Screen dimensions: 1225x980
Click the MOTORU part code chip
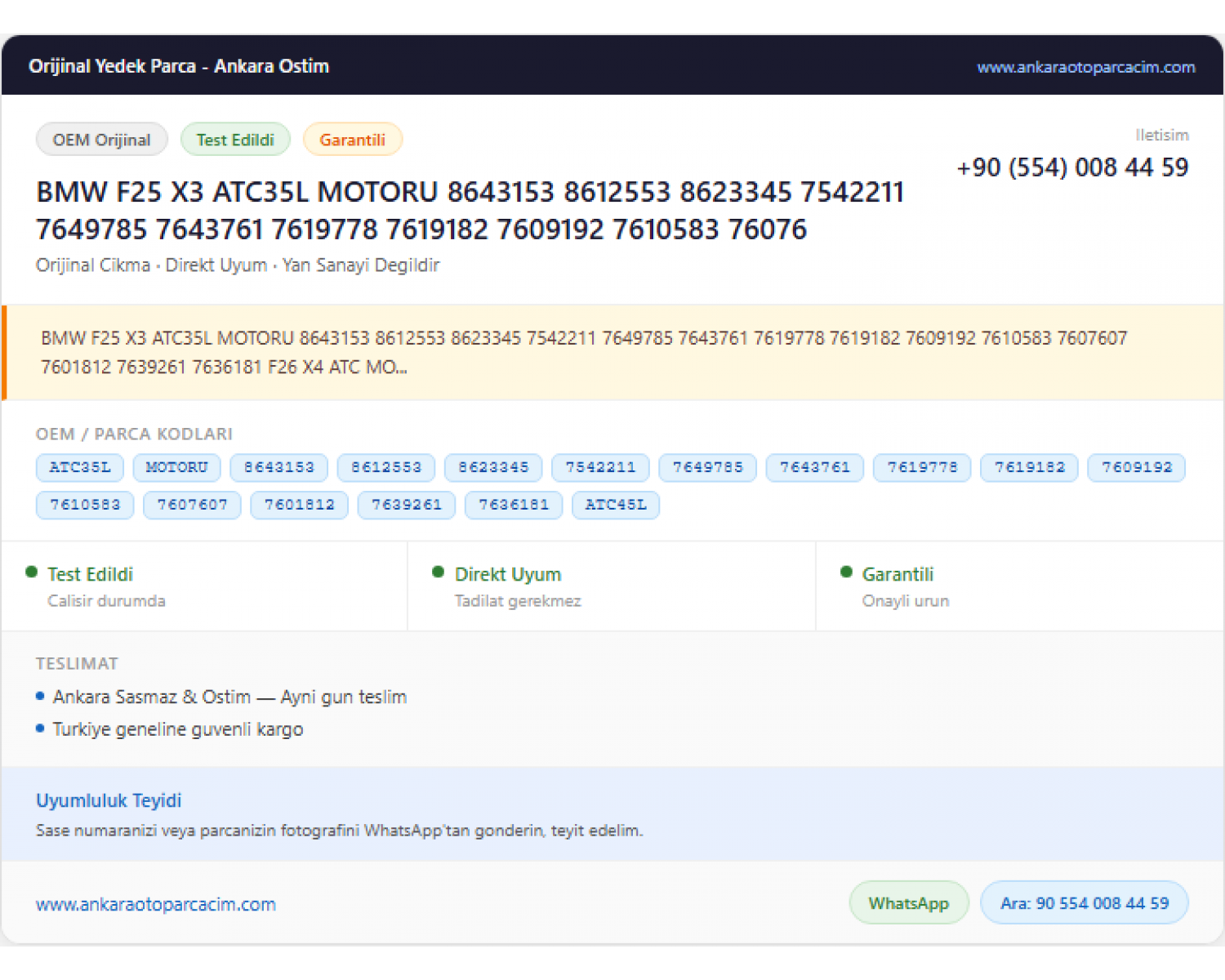click(177, 467)
